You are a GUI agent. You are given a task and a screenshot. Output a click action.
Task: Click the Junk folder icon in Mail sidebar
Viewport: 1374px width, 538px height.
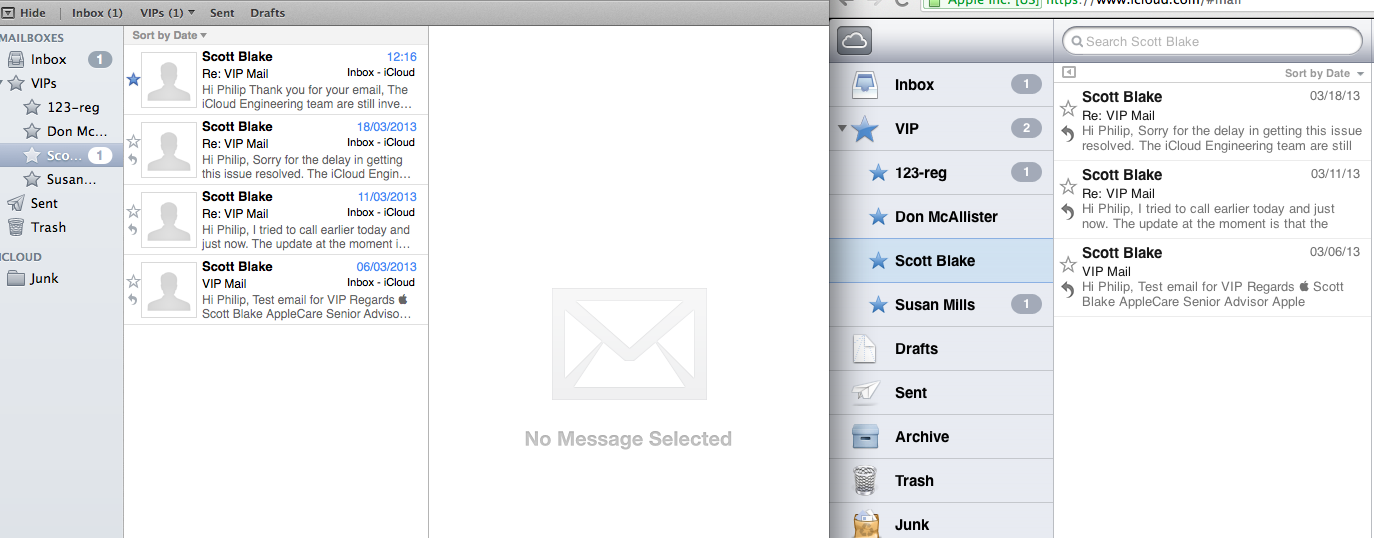(16, 278)
